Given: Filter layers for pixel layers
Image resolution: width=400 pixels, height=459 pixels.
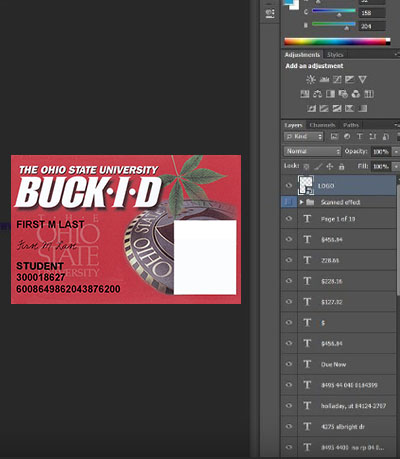Looking at the screenshot, I should 334,137.
